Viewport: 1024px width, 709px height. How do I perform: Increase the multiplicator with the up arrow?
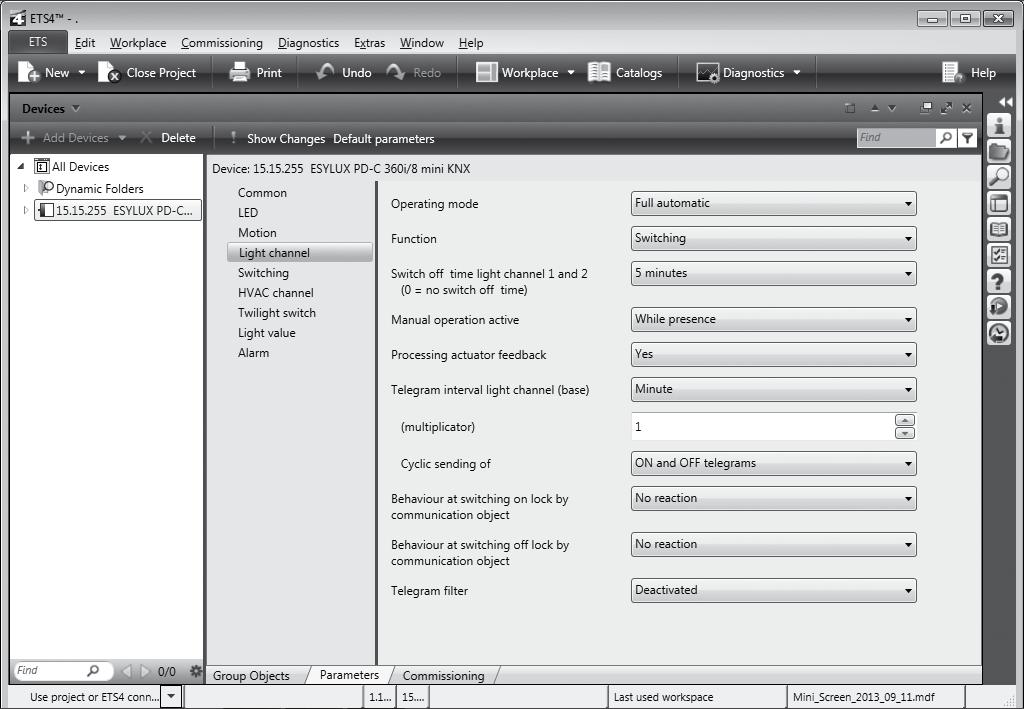pyautogui.click(x=904, y=420)
